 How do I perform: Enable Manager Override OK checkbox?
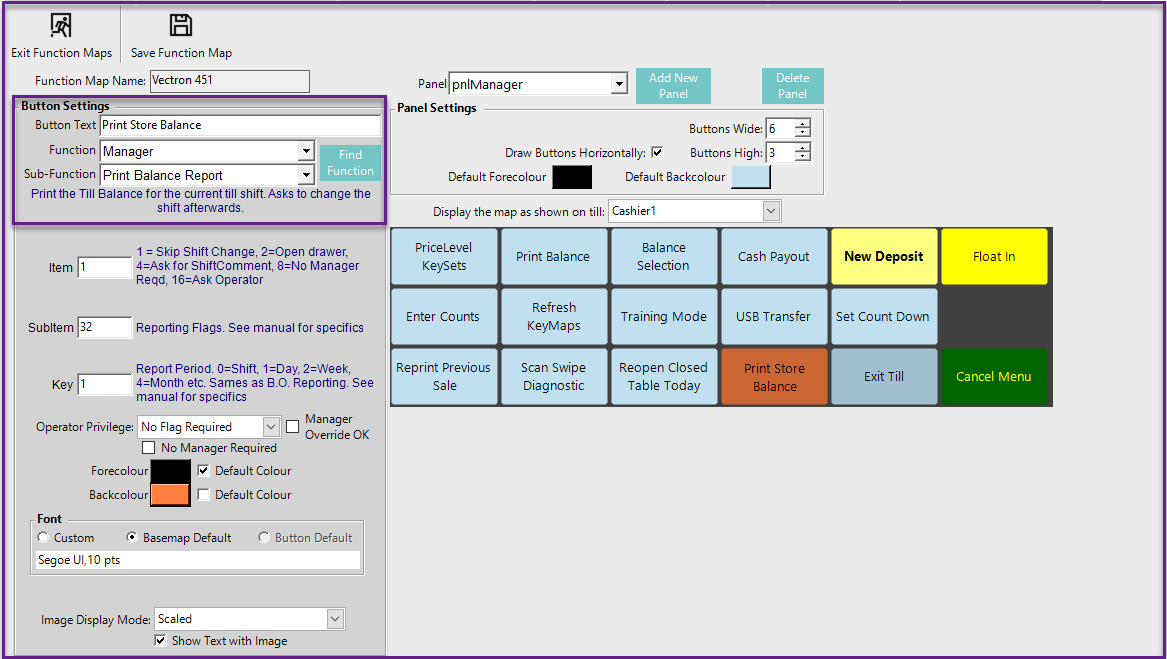tap(293, 427)
